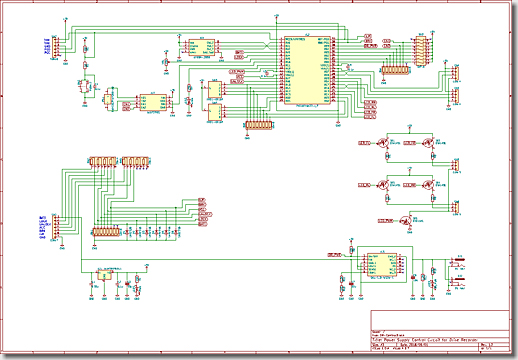
Task: Click the lone transistor below the four-transistor group
Action: point(407,221)
